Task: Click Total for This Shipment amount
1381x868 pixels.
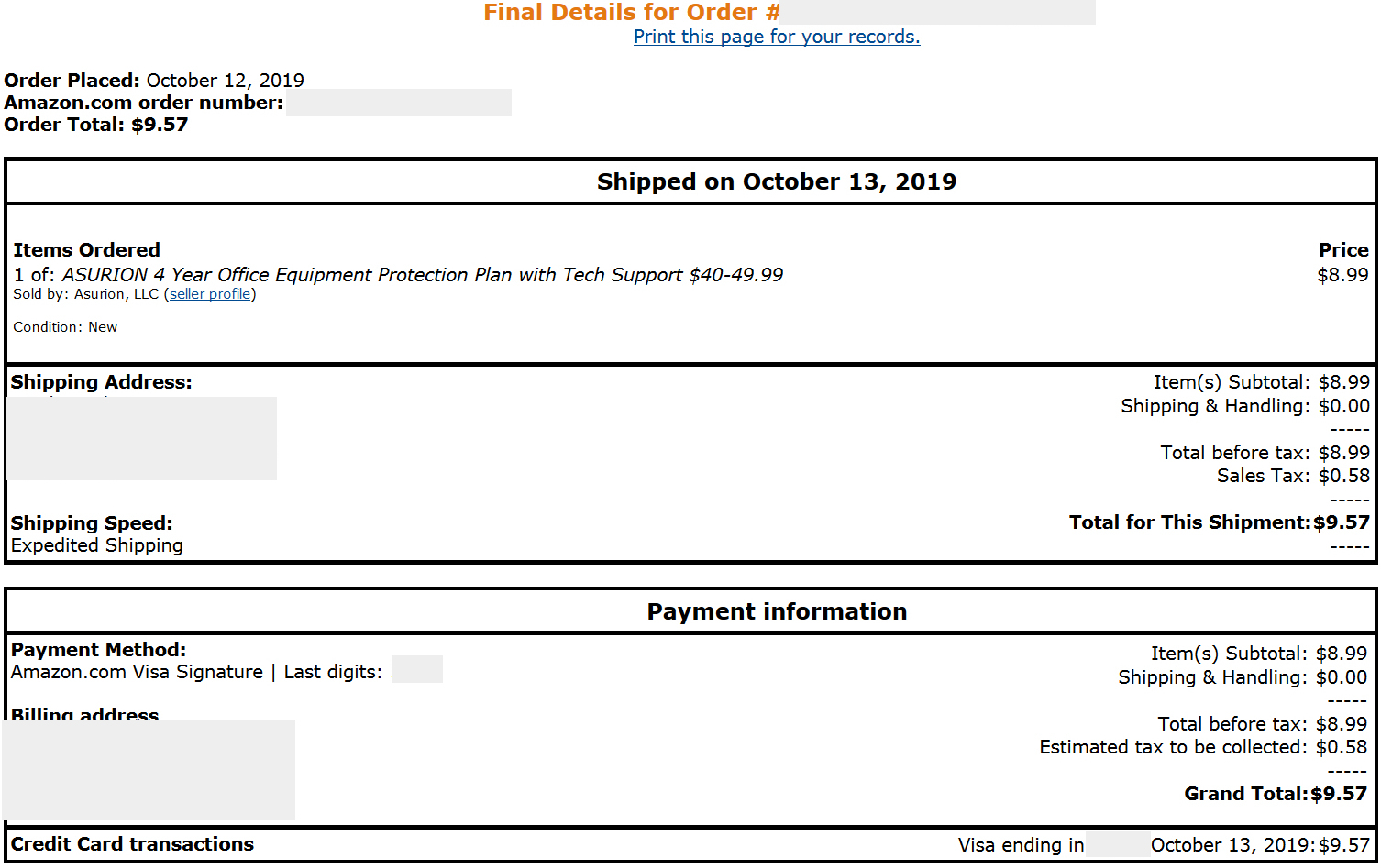Action: coord(1342,522)
